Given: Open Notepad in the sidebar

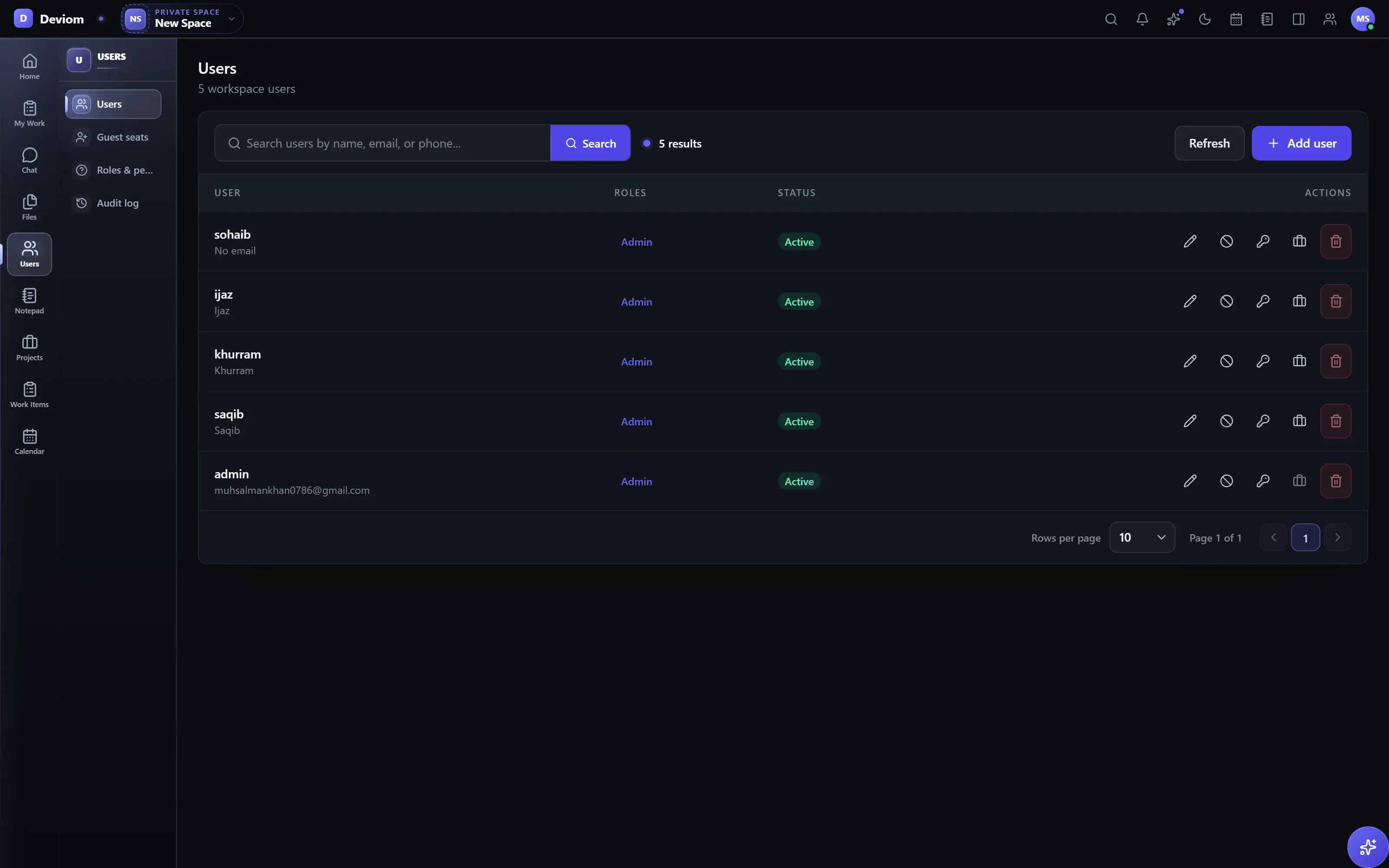Looking at the screenshot, I should click(29, 301).
